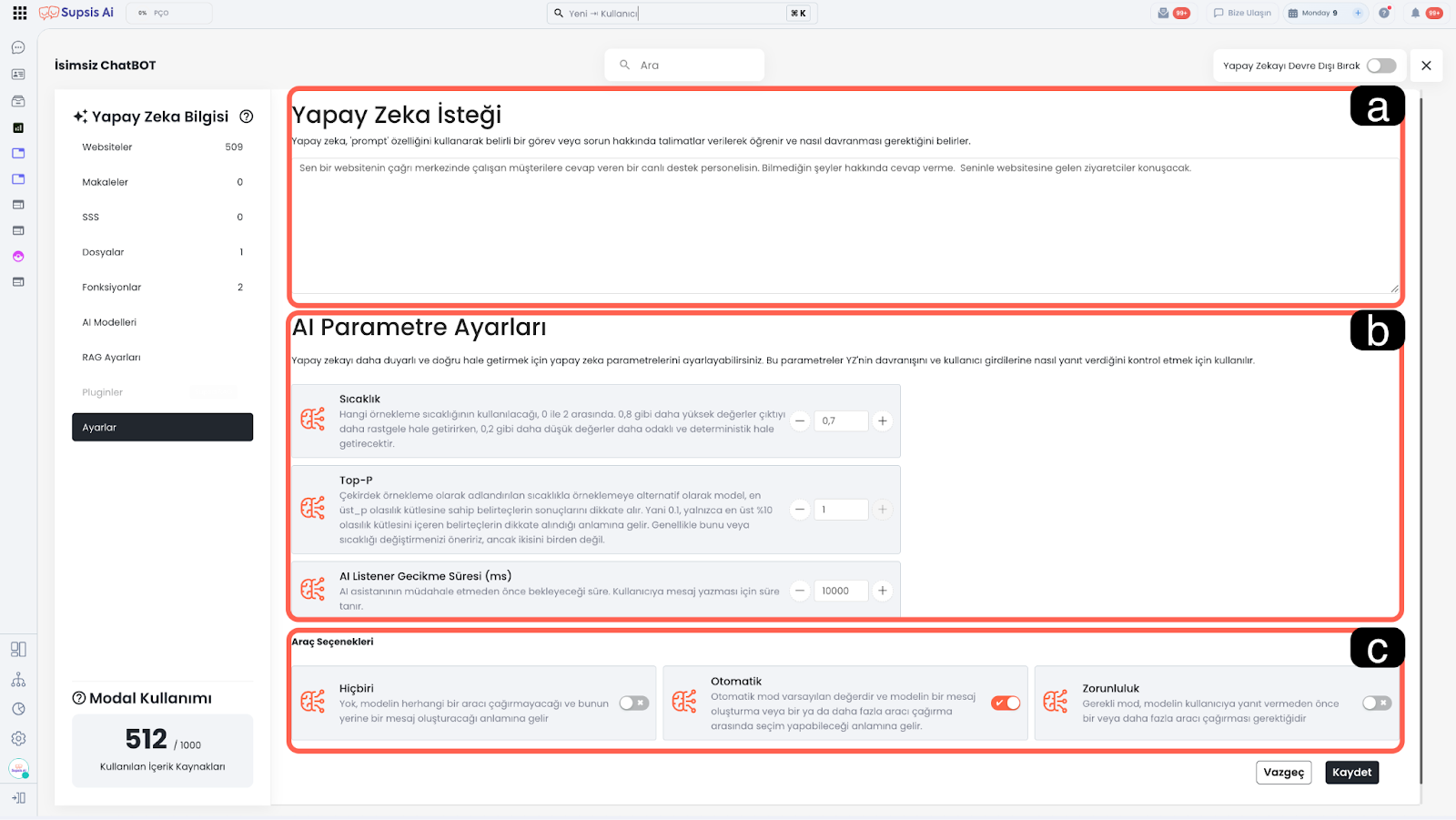This screenshot has width=1456, height=820.
Task: Turn off the Otomatik tool toggle
Action: pos(1006,703)
